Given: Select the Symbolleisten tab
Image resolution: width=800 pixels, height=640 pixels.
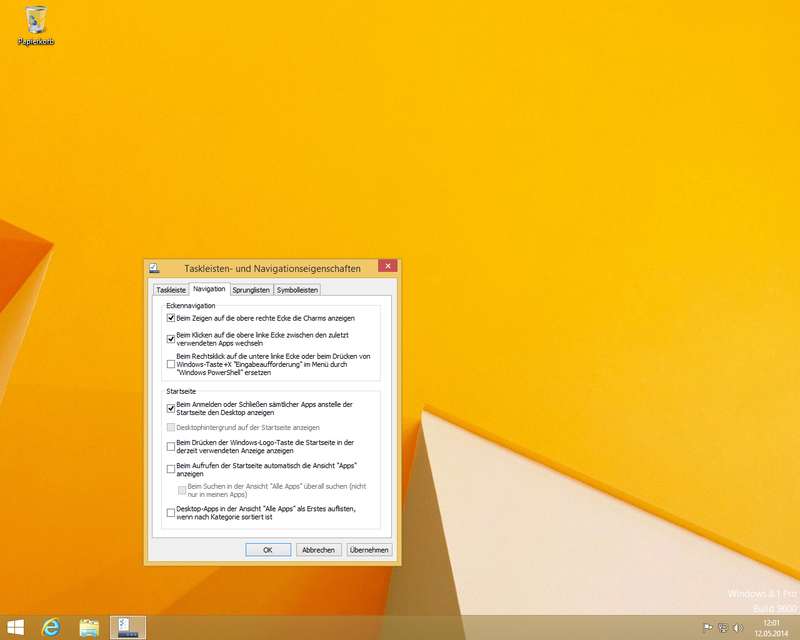Looking at the screenshot, I should point(297,289).
